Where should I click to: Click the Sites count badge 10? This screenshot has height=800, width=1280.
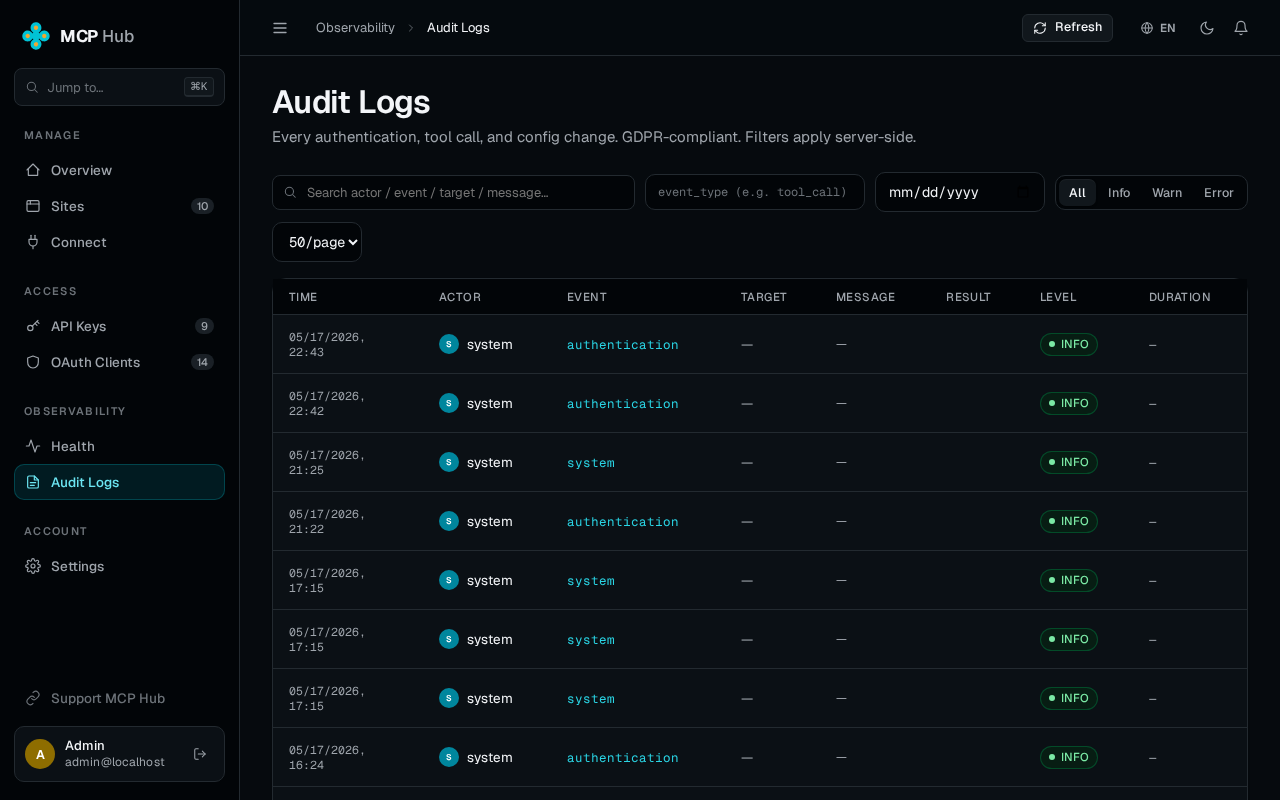[202, 206]
